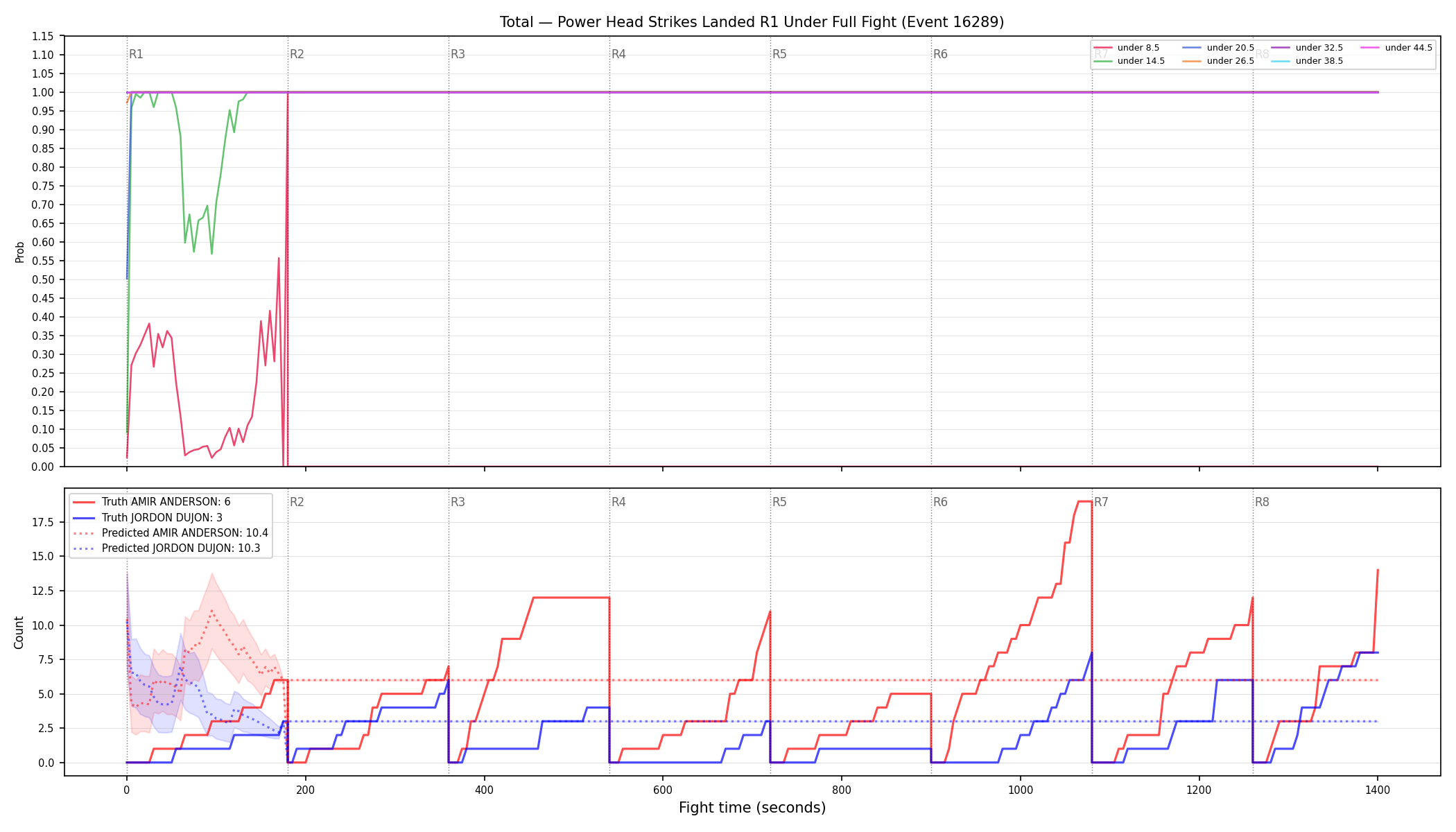This screenshot has height=832, width=1456.
Task: Click the 'Prob' y-axis label
Action: tap(19, 252)
